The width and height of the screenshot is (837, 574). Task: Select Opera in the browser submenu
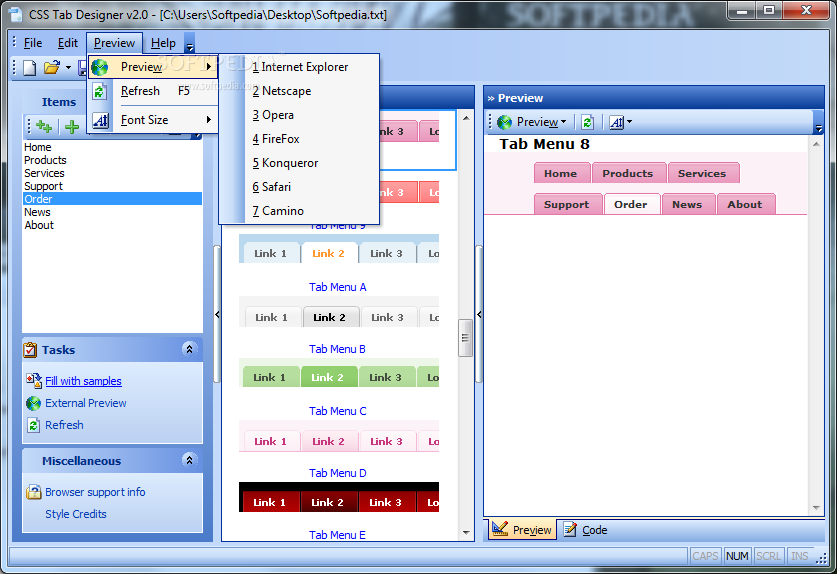[299, 115]
